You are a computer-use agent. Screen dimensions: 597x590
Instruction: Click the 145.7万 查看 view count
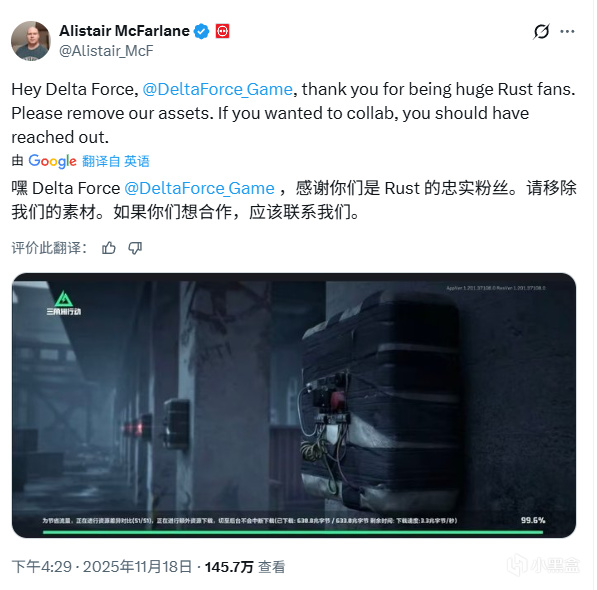coord(245,567)
